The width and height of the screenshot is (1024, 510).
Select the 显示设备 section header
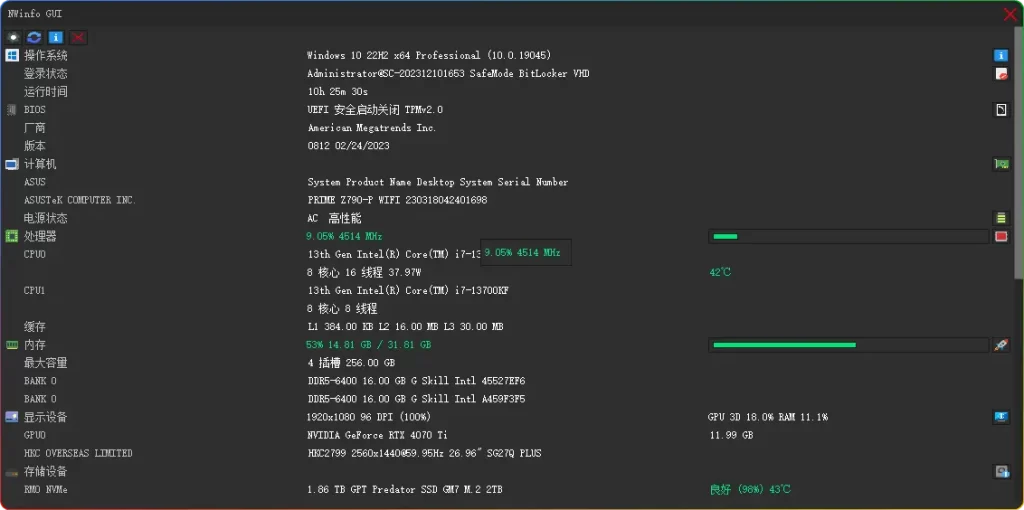[x=46, y=417]
